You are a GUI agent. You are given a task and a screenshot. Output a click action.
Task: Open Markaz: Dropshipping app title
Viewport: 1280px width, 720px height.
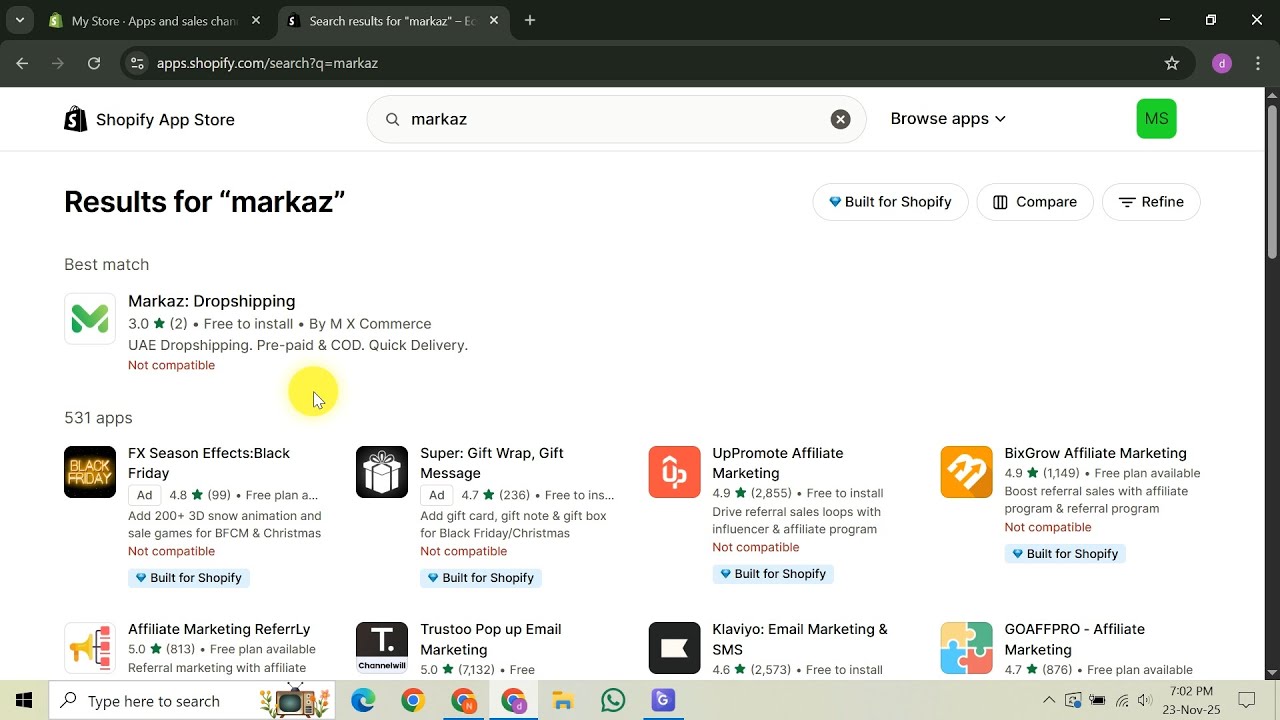tap(211, 301)
